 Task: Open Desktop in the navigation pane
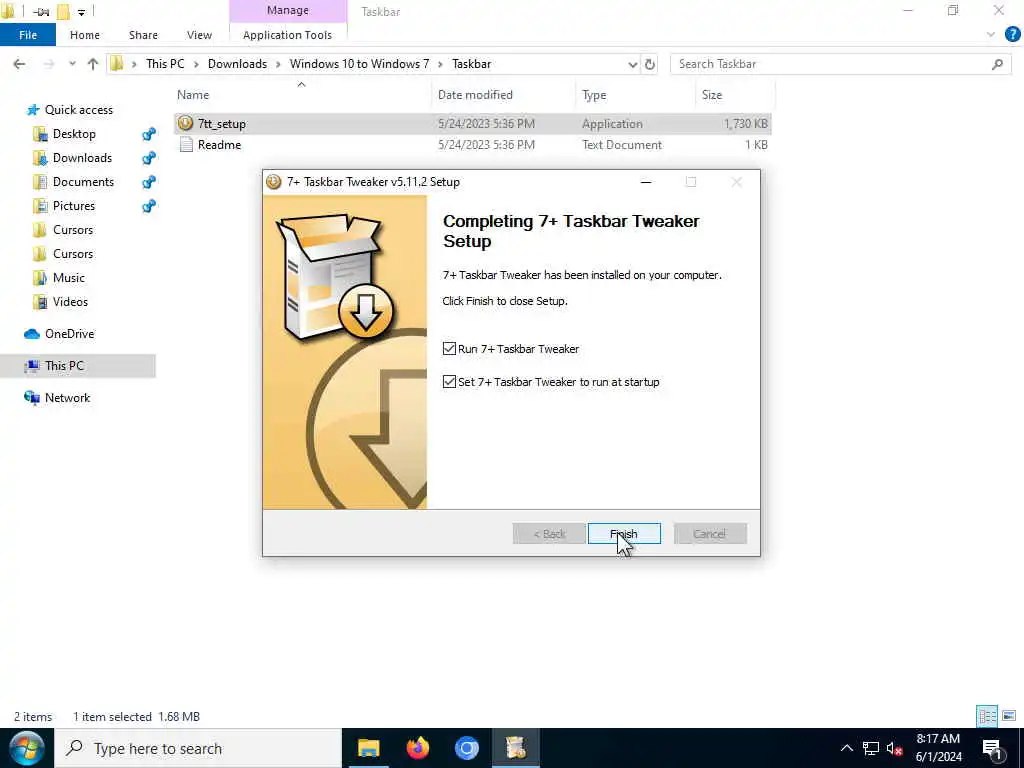coord(74,134)
